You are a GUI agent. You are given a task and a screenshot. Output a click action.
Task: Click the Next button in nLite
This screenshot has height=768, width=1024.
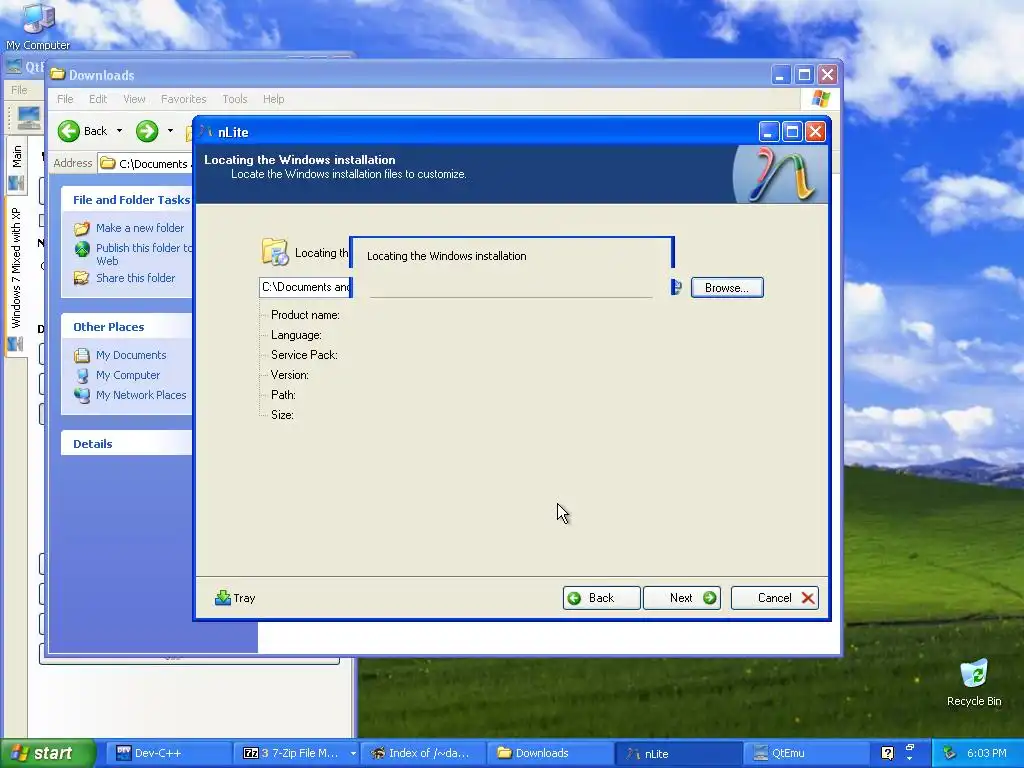click(x=682, y=598)
